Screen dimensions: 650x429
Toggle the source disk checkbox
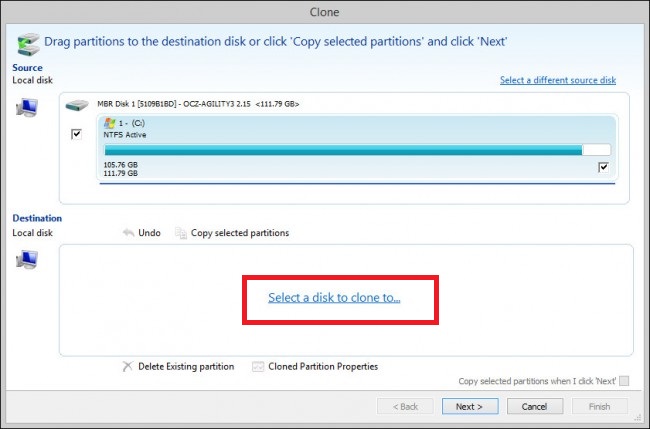pyautogui.click(x=76, y=135)
